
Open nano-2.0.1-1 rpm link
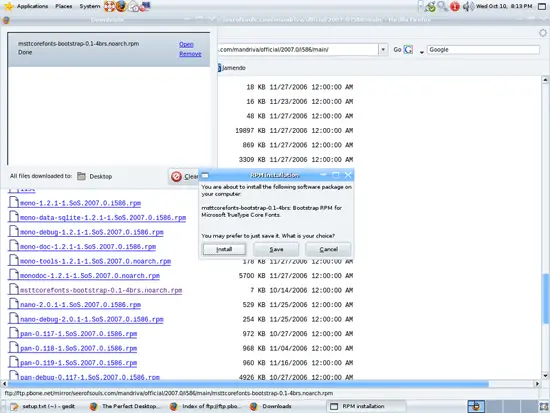pos(80,305)
